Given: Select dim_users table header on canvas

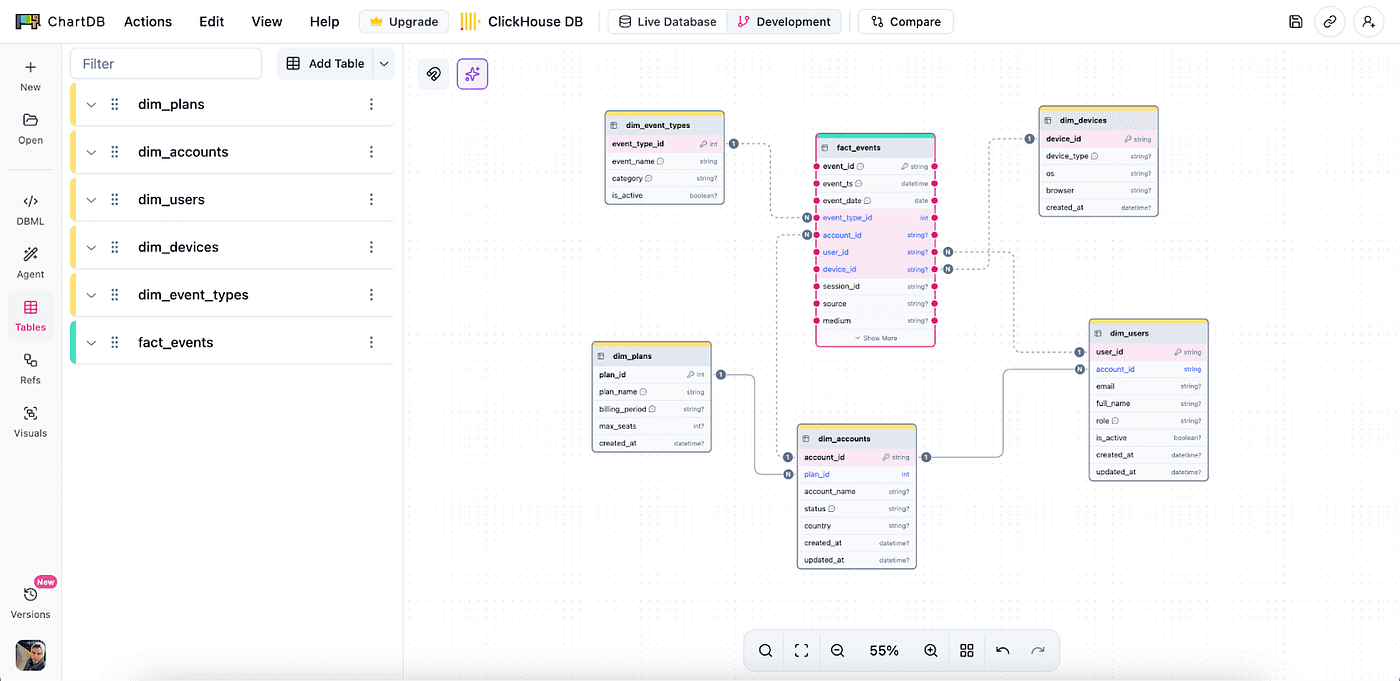Looking at the screenshot, I should pos(1149,333).
